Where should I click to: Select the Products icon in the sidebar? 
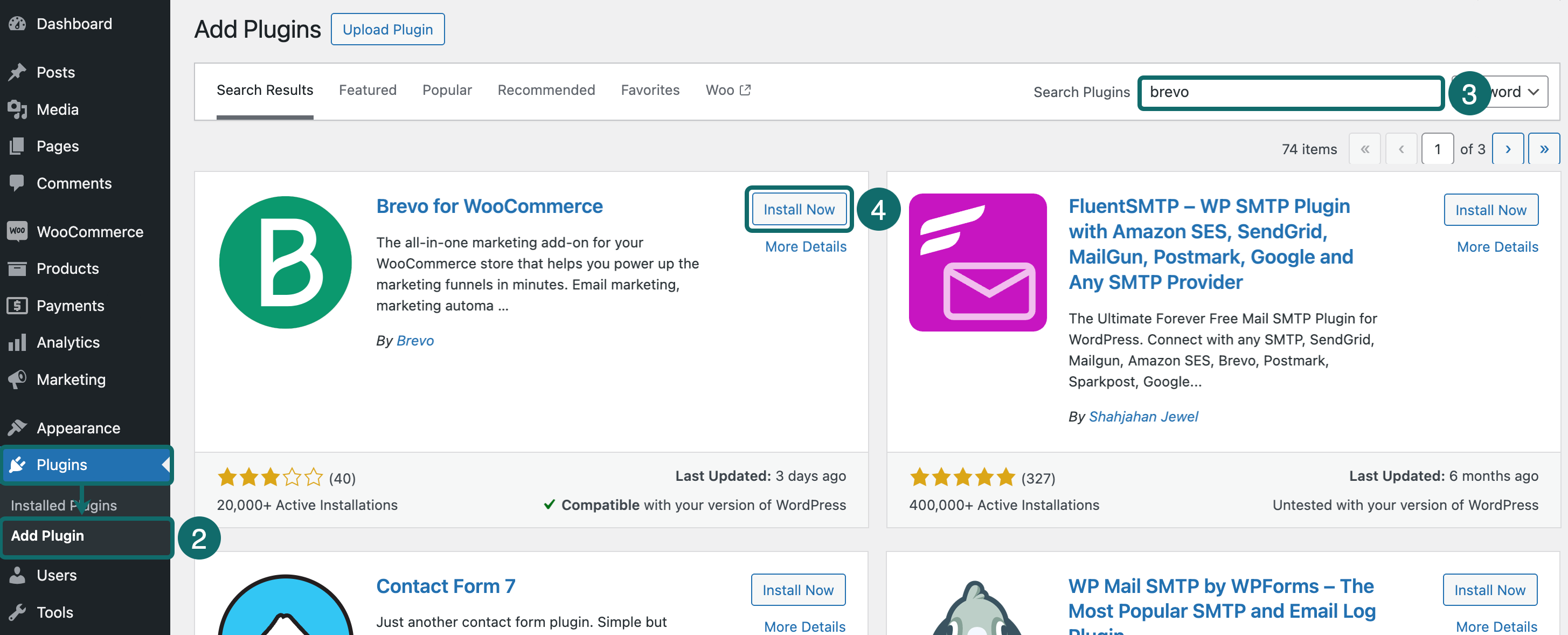18,268
